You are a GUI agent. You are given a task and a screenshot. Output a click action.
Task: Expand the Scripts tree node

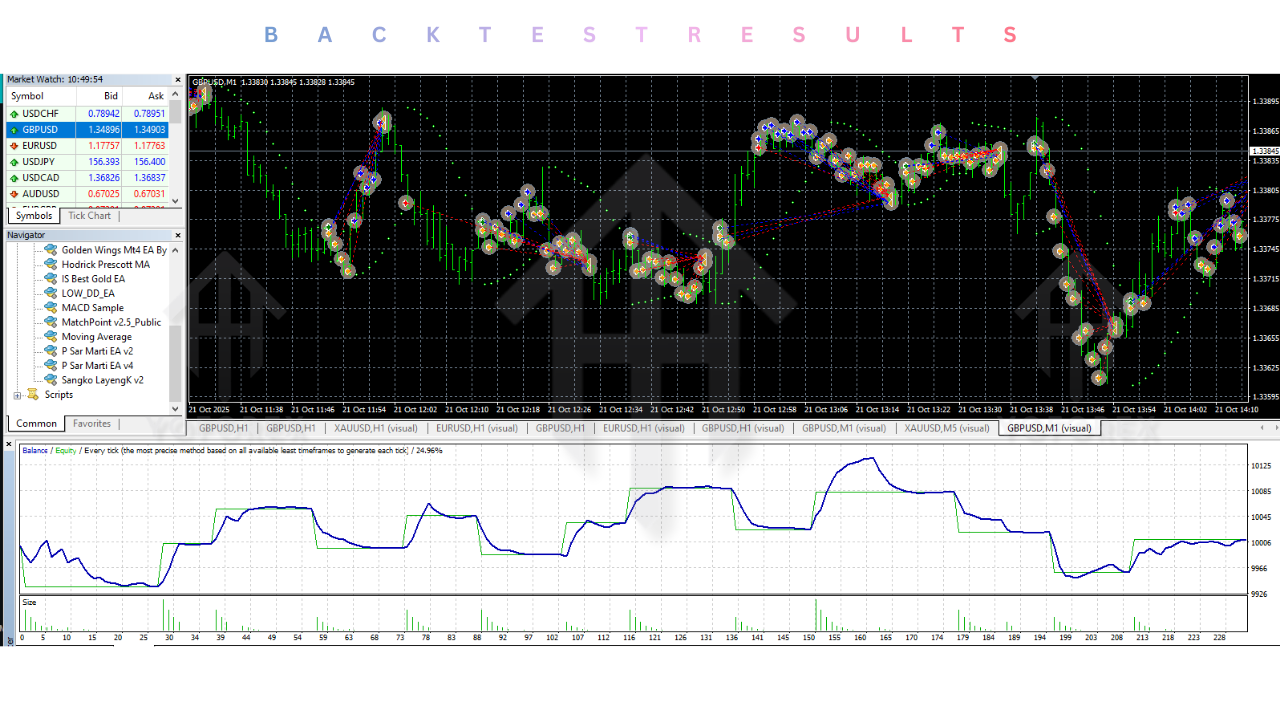point(17,395)
